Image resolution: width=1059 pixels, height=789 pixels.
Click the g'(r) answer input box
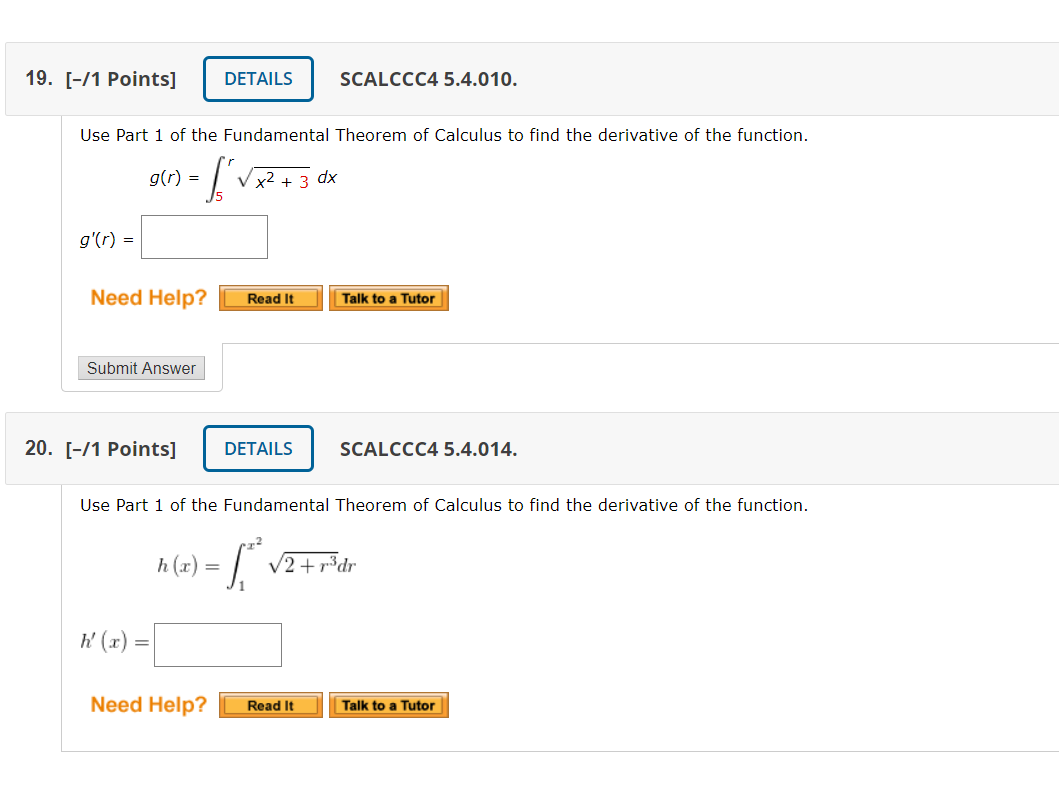click(204, 236)
